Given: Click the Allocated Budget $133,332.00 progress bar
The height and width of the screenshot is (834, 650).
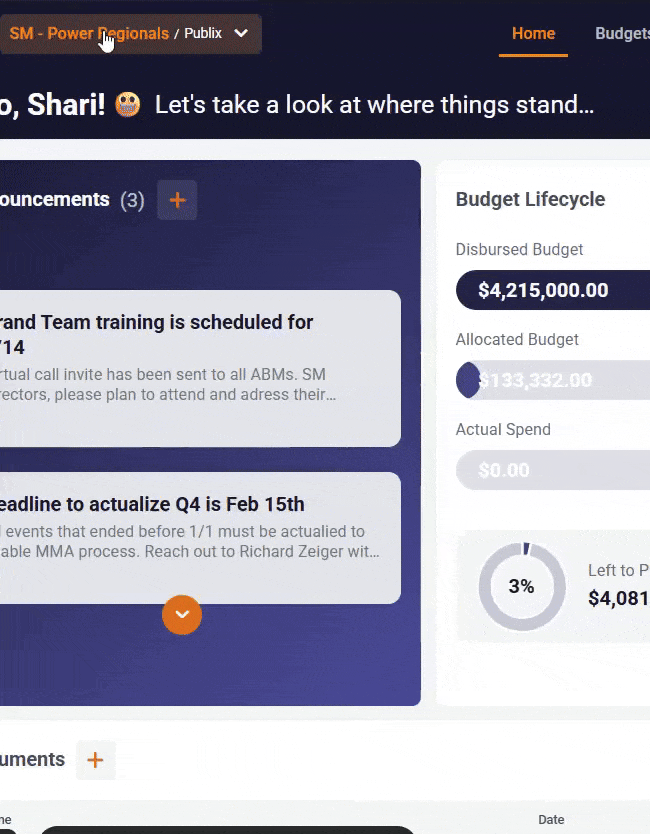Looking at the screenshot, I should tap(552, 380).
